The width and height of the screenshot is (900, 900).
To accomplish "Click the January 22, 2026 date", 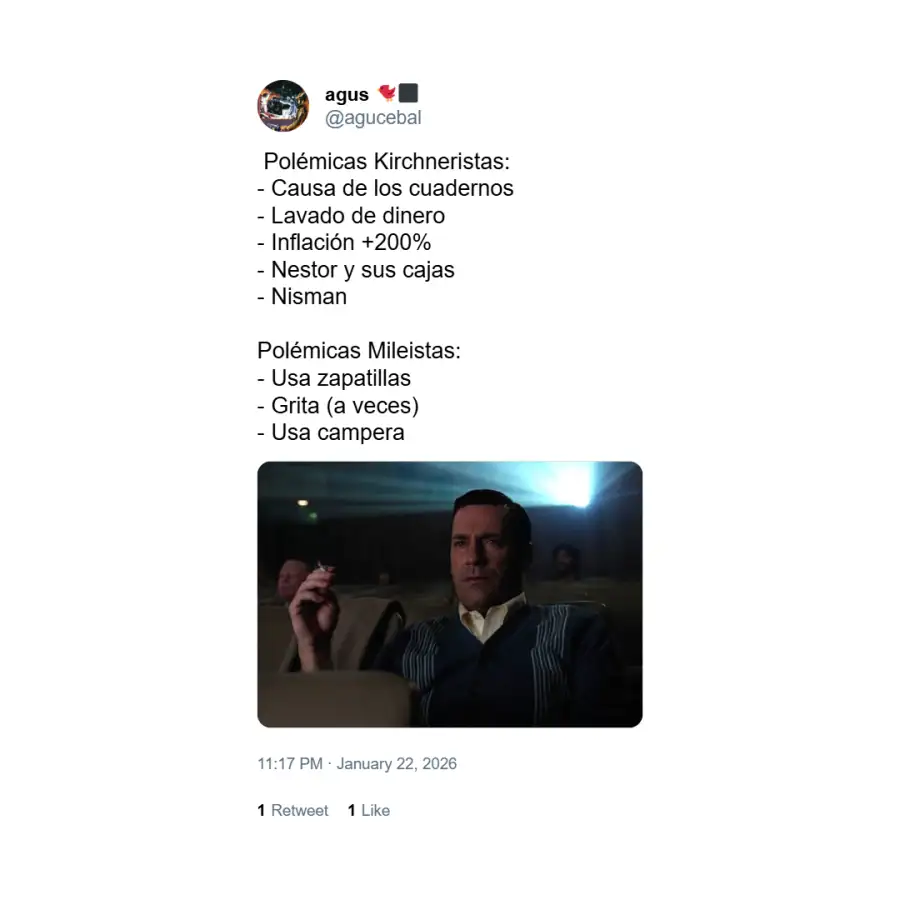I will point(397,764).
